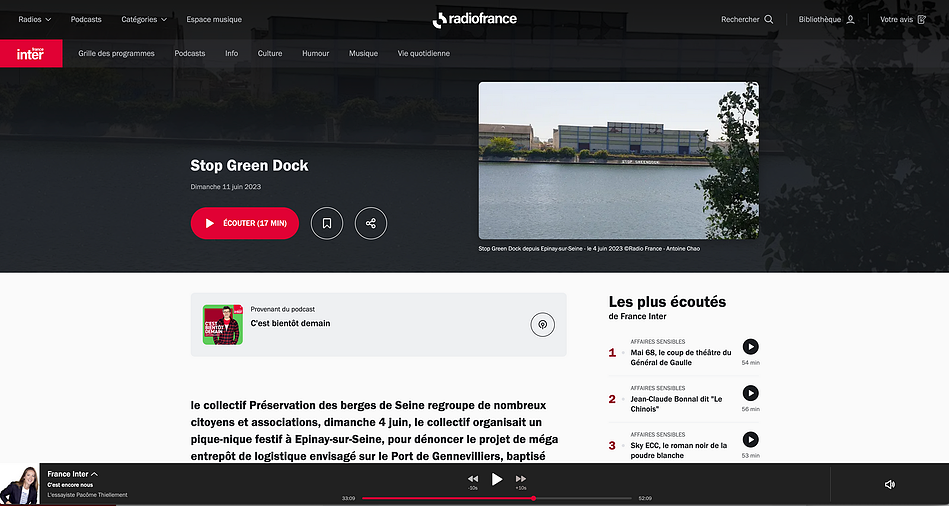949x506 pixels.
Task: Click the 52:09 total duration
Action: click(x=645, y=498)
